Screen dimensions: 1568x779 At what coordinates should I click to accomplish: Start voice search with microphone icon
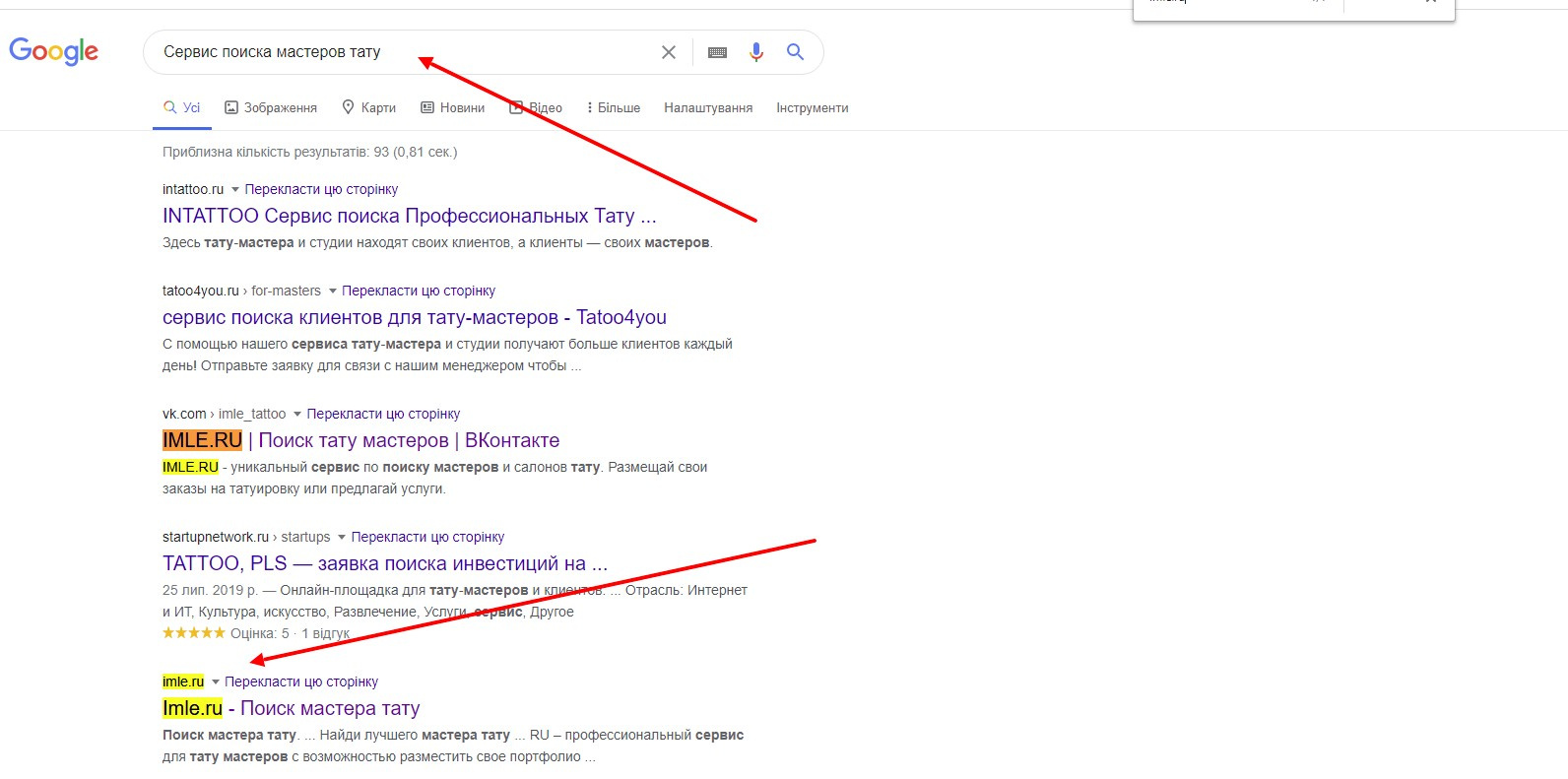[755, 52]
